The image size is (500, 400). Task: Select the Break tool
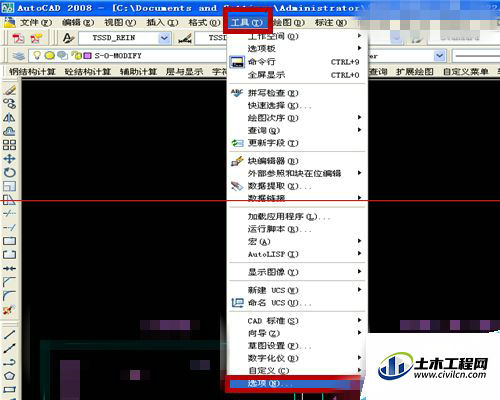[9, 255]
